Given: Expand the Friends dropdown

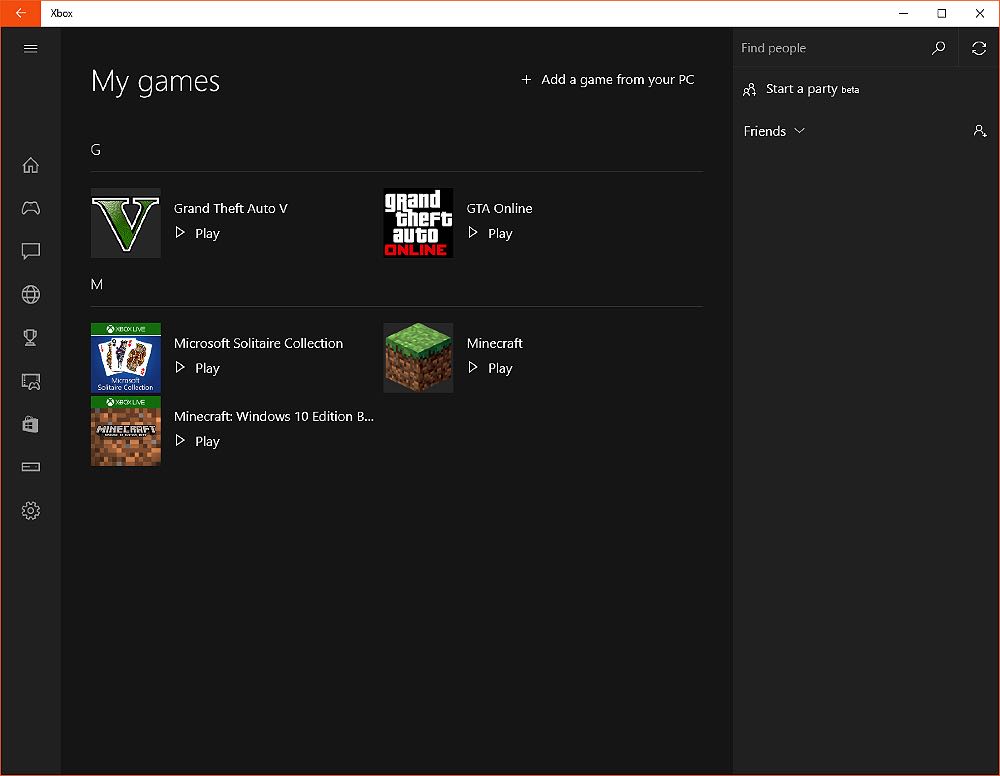Looking at the screenshot, I should (775, 131).
